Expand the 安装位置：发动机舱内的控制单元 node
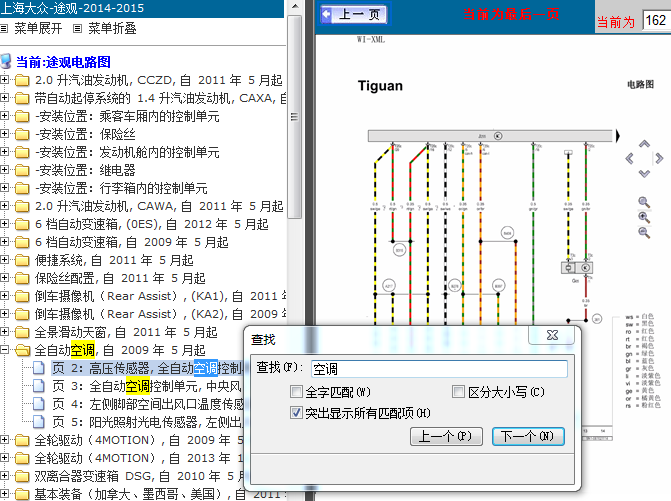The image size is (671, 501). (x=4, y=151)
